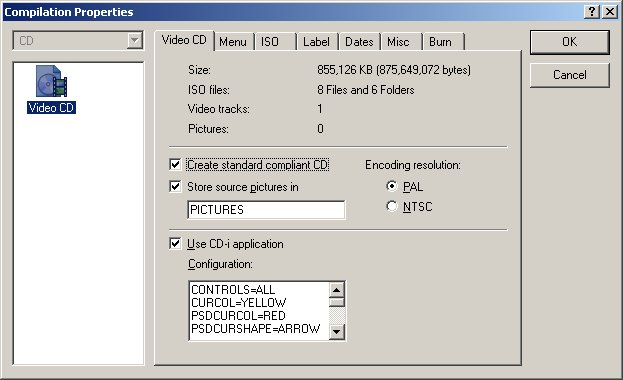The width and height of the screenshot is (623, 380).
Task: Toggle Create standard compliant CD checkbox
Action: point(175,165)
